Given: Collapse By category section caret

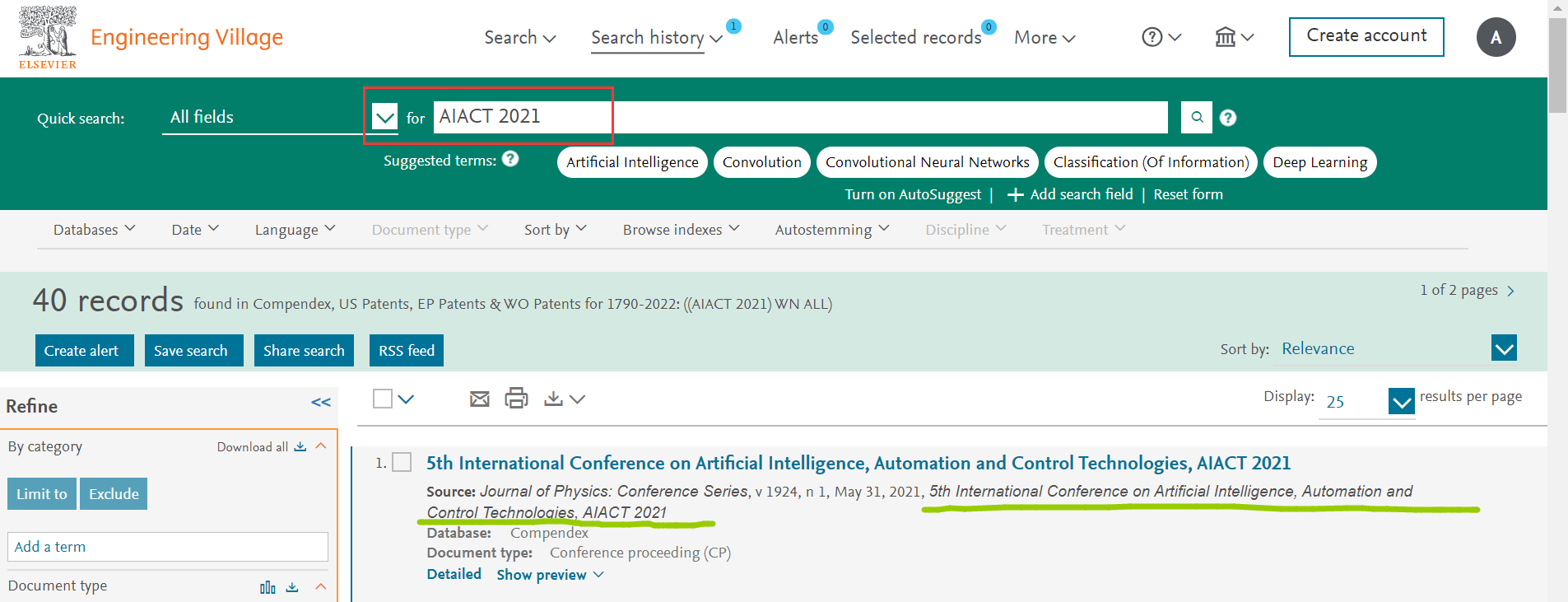Looking at the screenshot, I should pyautogui.click(x=321, y=446).
